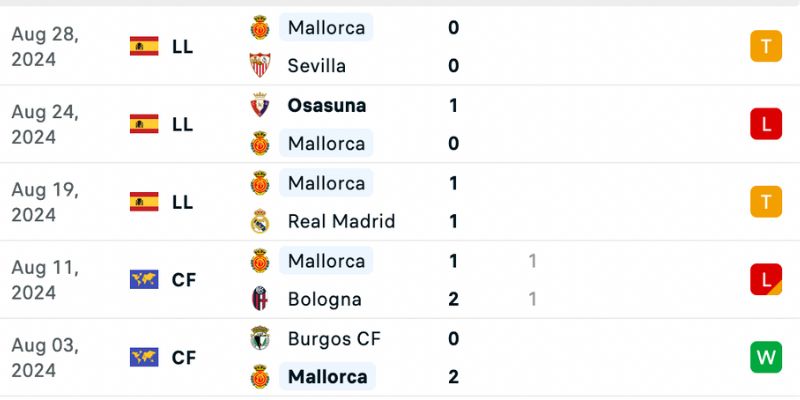Click the Sevilla club crest

(260, 65)
